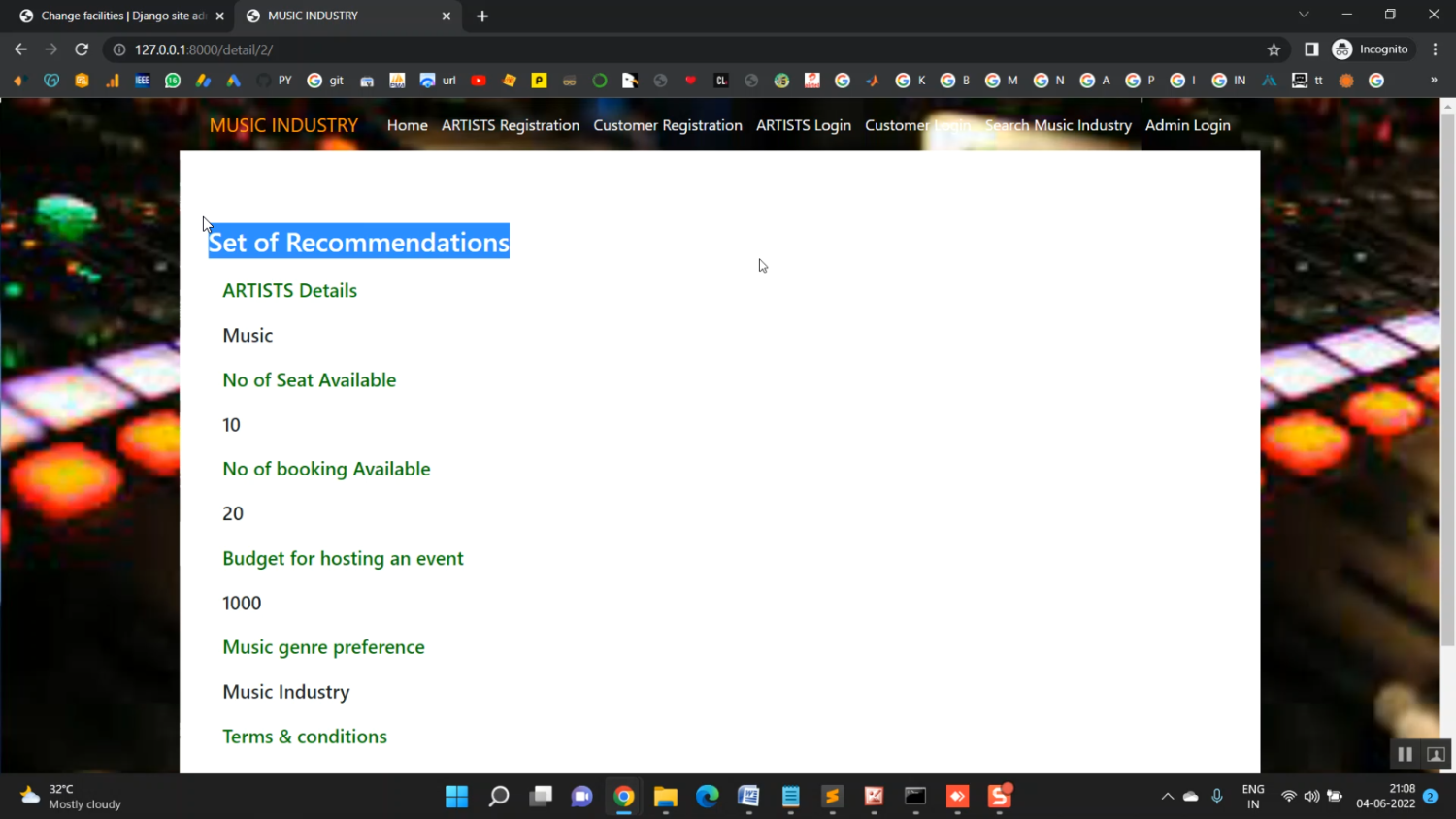Open File Explorer from the taskbar
Screen dimensions: 1456x819
[x=665, y=797]
